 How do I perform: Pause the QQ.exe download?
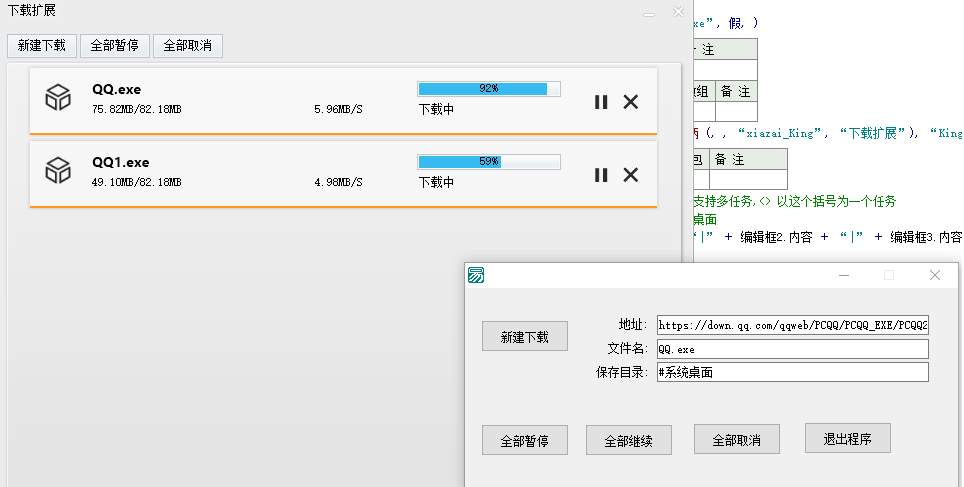(601, 101)
